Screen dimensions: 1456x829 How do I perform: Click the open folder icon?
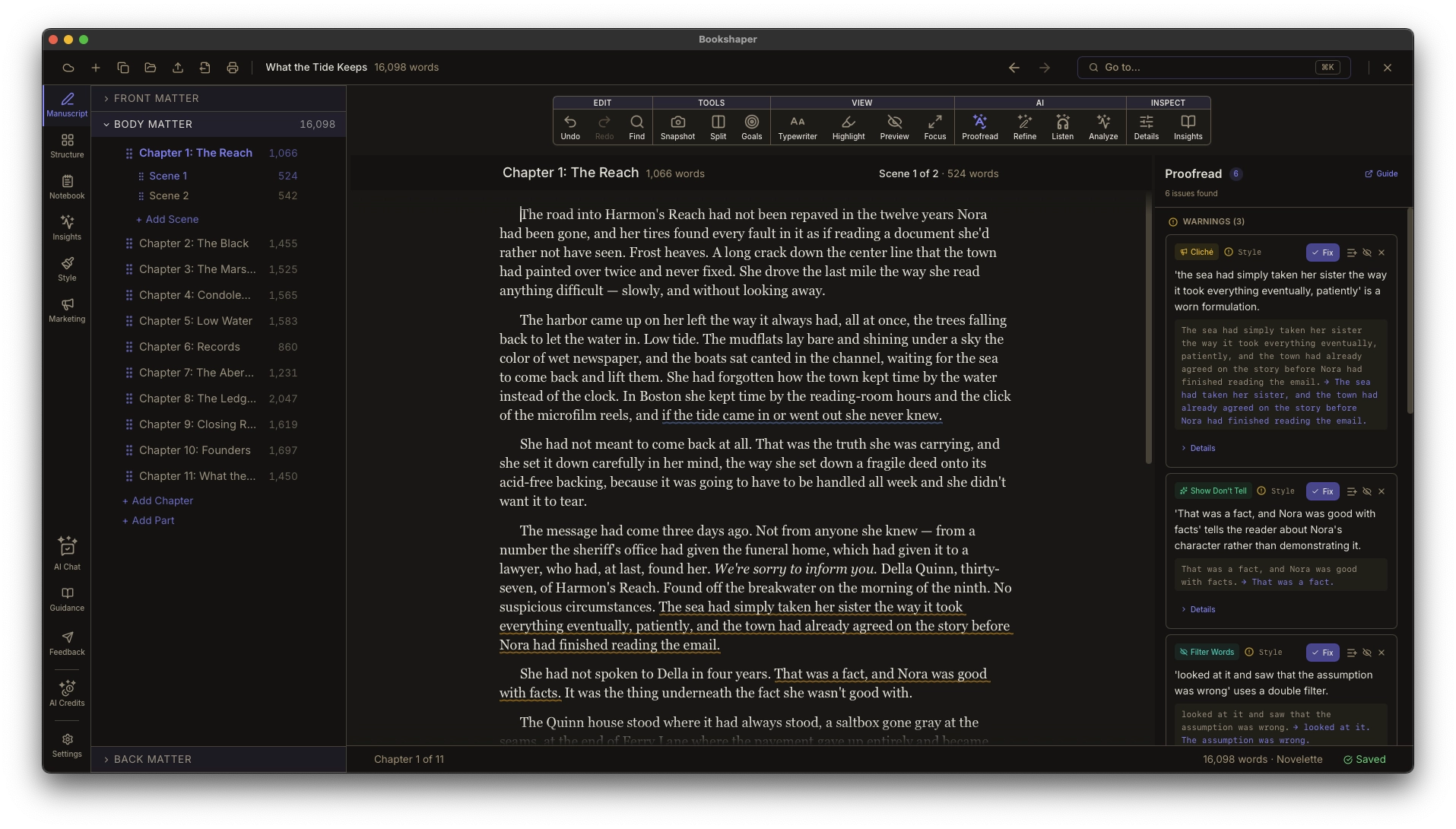pos(151,68)
